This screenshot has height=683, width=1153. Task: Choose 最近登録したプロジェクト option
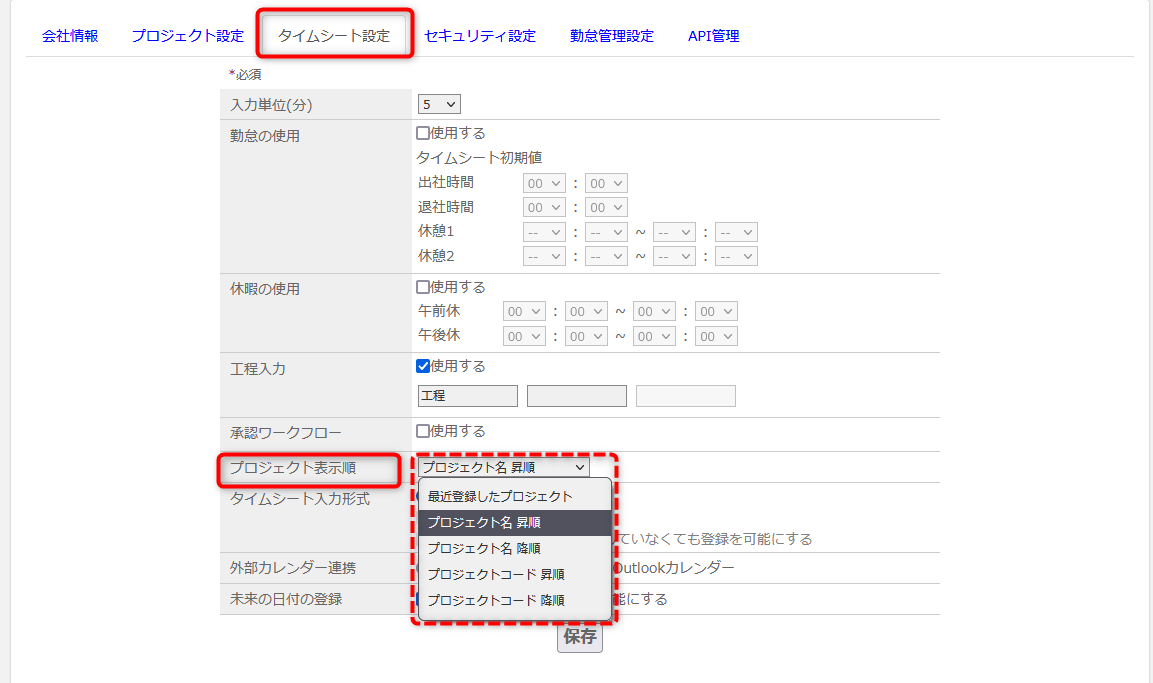515,496
